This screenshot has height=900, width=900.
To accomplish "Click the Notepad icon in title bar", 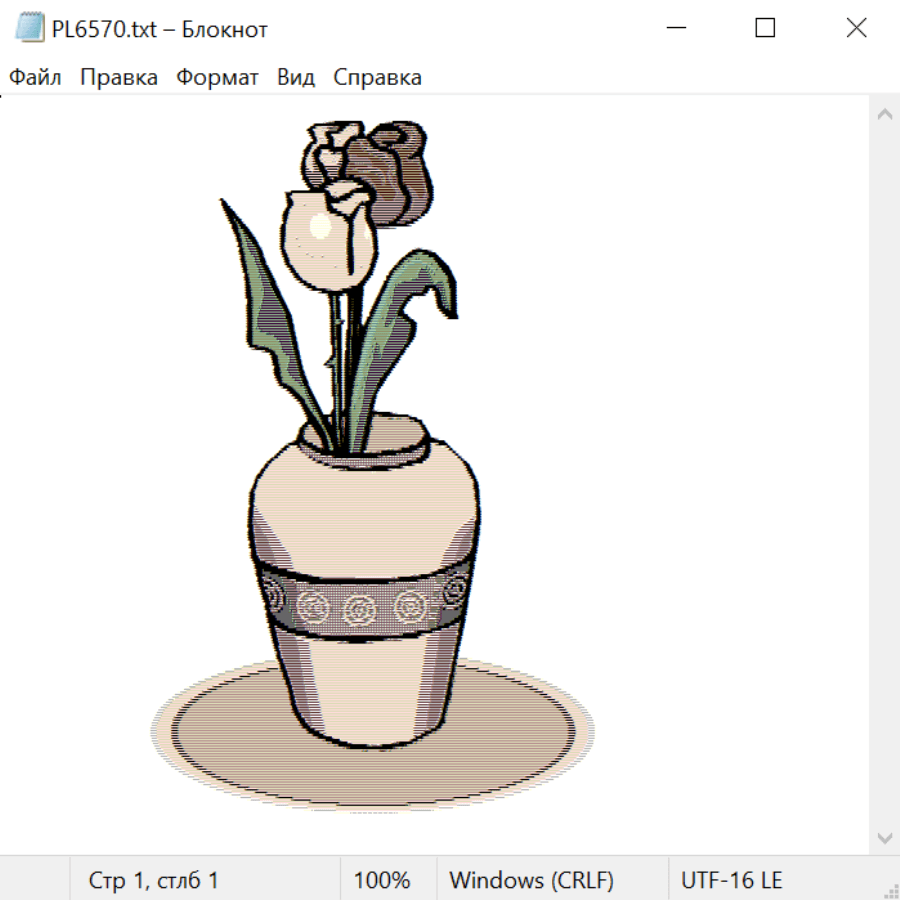I will (x=30, y=28).
